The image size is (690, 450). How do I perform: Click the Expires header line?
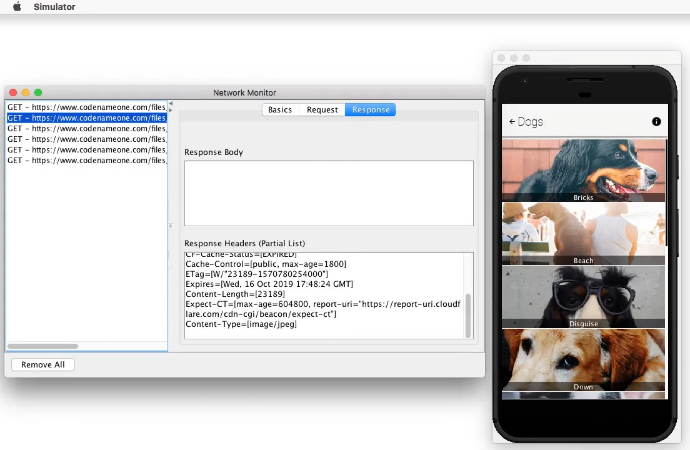(269, 284)
